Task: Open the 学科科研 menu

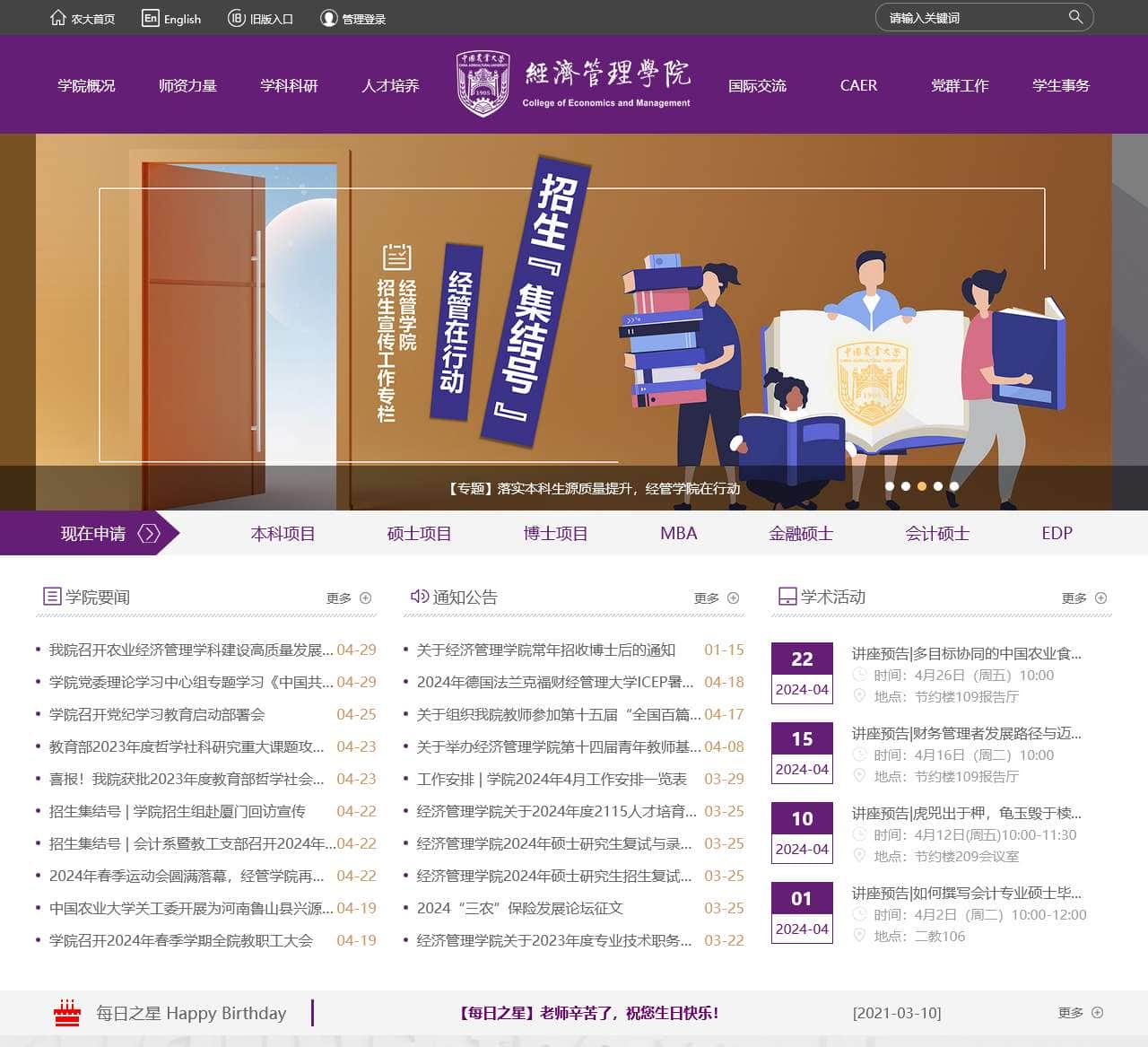Action: click(x=290, y=85)
